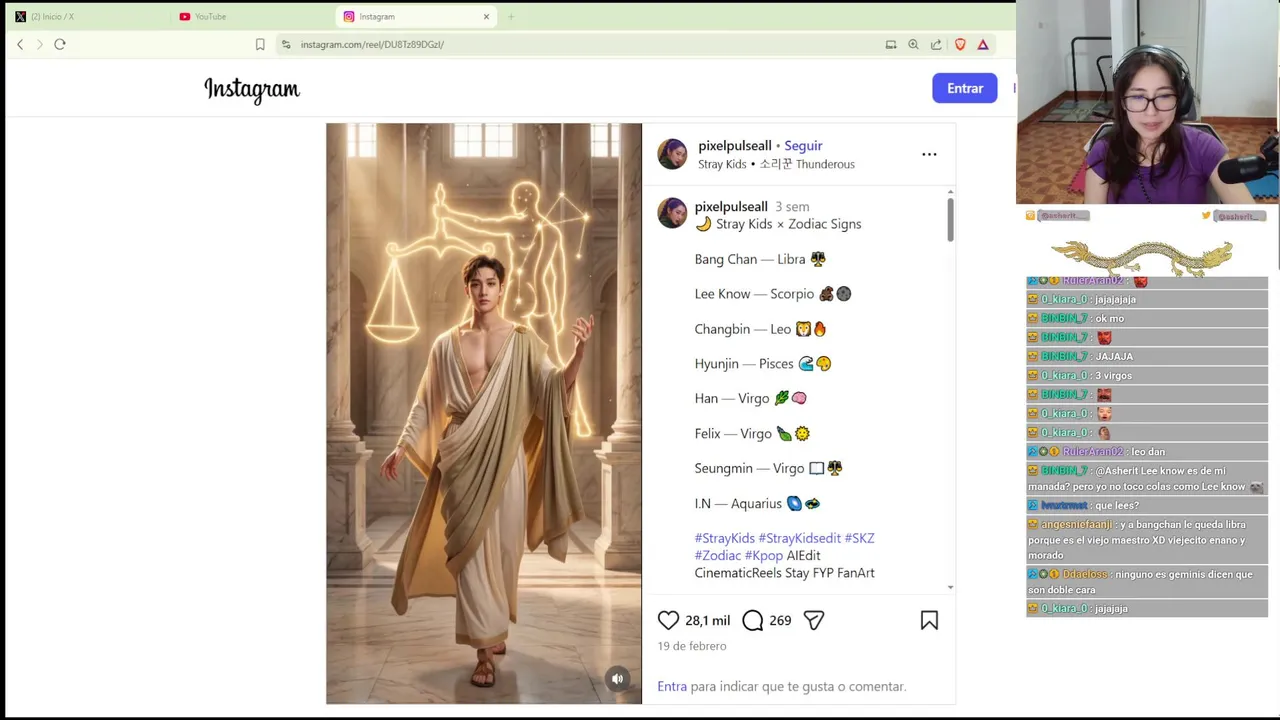This screenshot has width=1280, height=720.
Task: Click the caption scrollbar thumb
Action: [x=950, y=219]
